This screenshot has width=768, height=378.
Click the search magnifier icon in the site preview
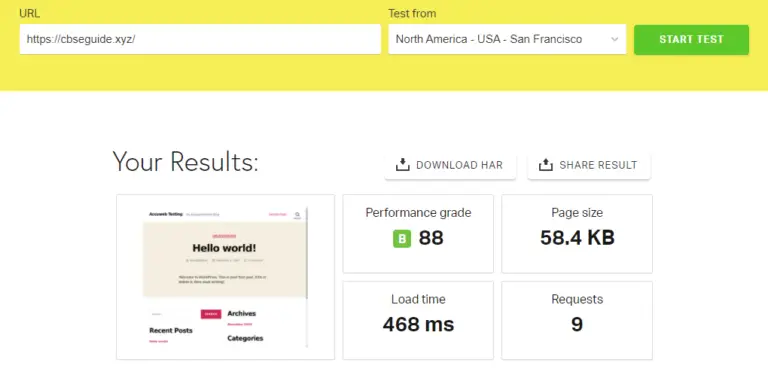(x=297, y=214)
